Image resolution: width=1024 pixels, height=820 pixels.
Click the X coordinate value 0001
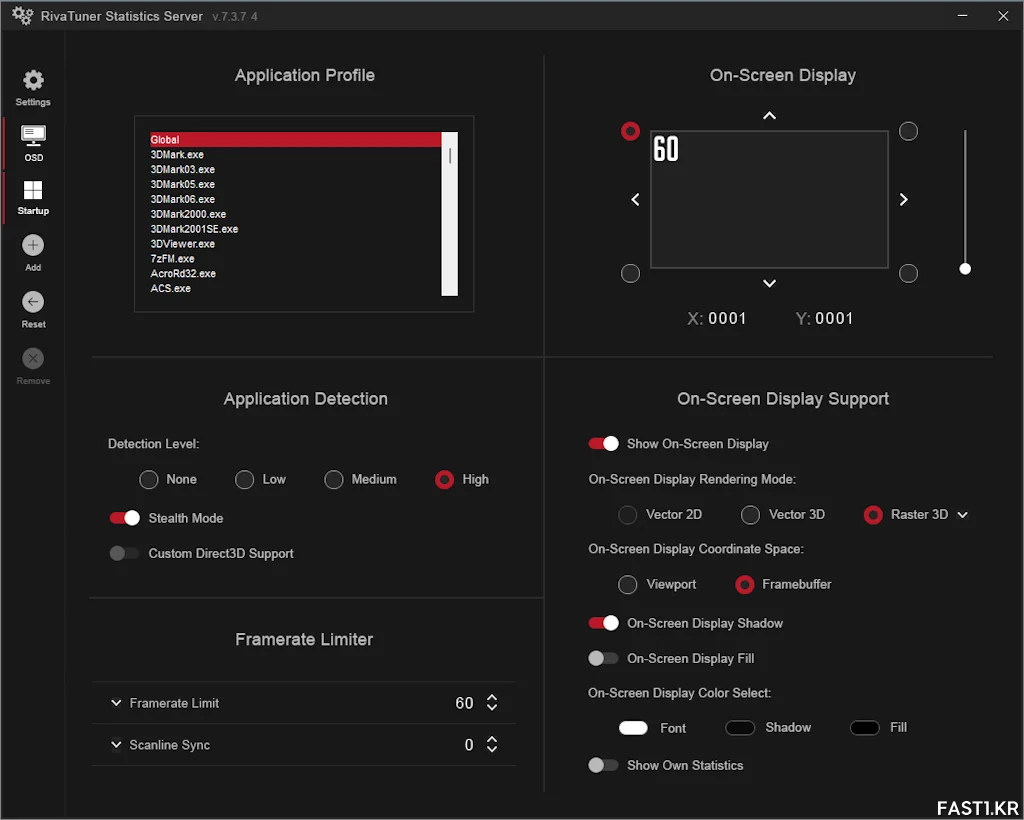point(727,319)
